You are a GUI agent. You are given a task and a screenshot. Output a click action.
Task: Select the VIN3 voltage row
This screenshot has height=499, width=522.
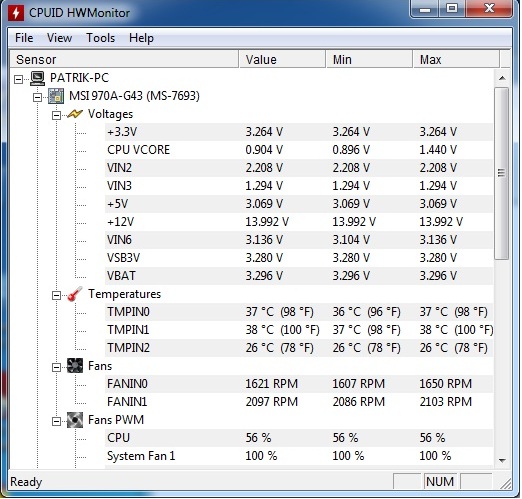(299, 186)
